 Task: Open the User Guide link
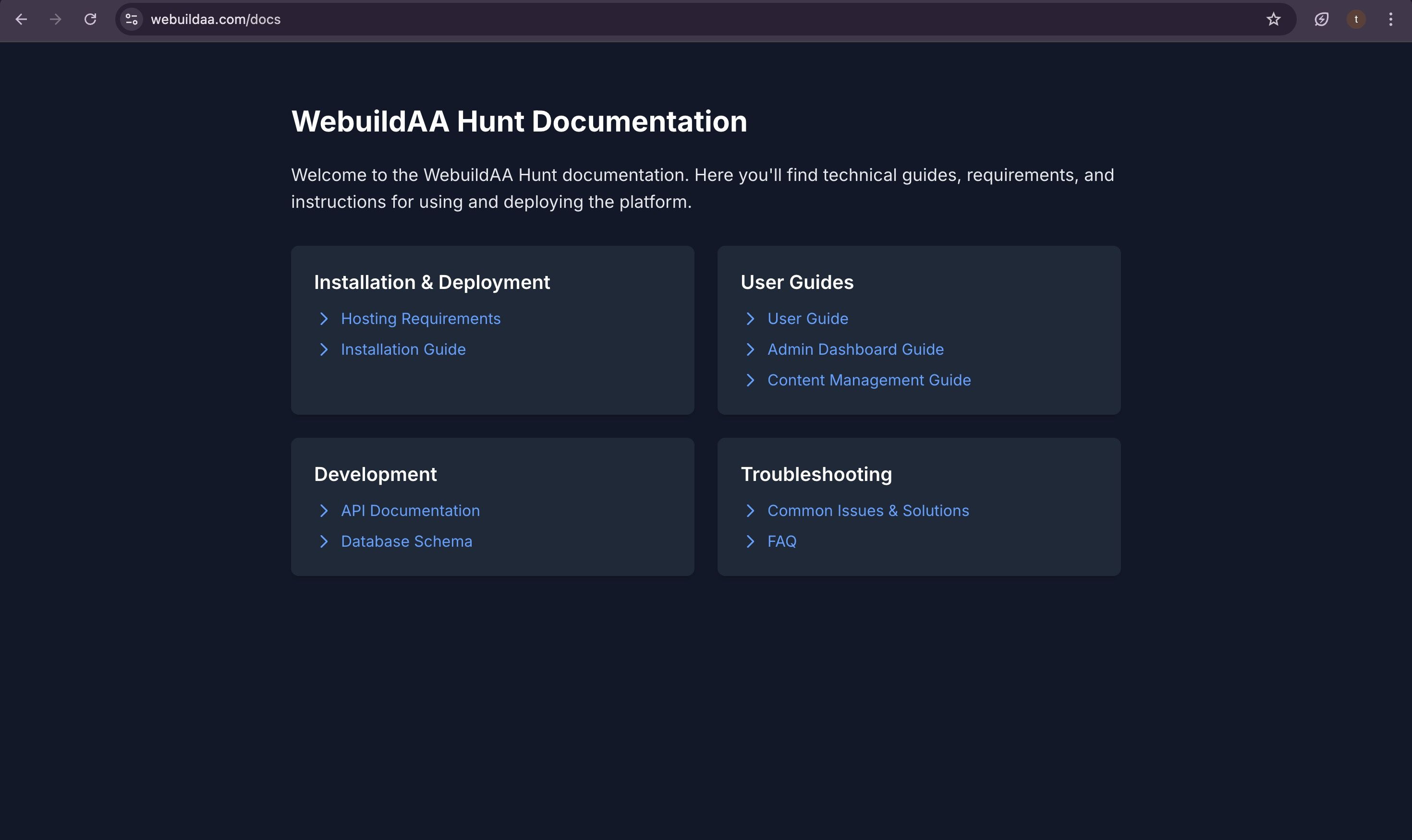(x=807, y=319)
